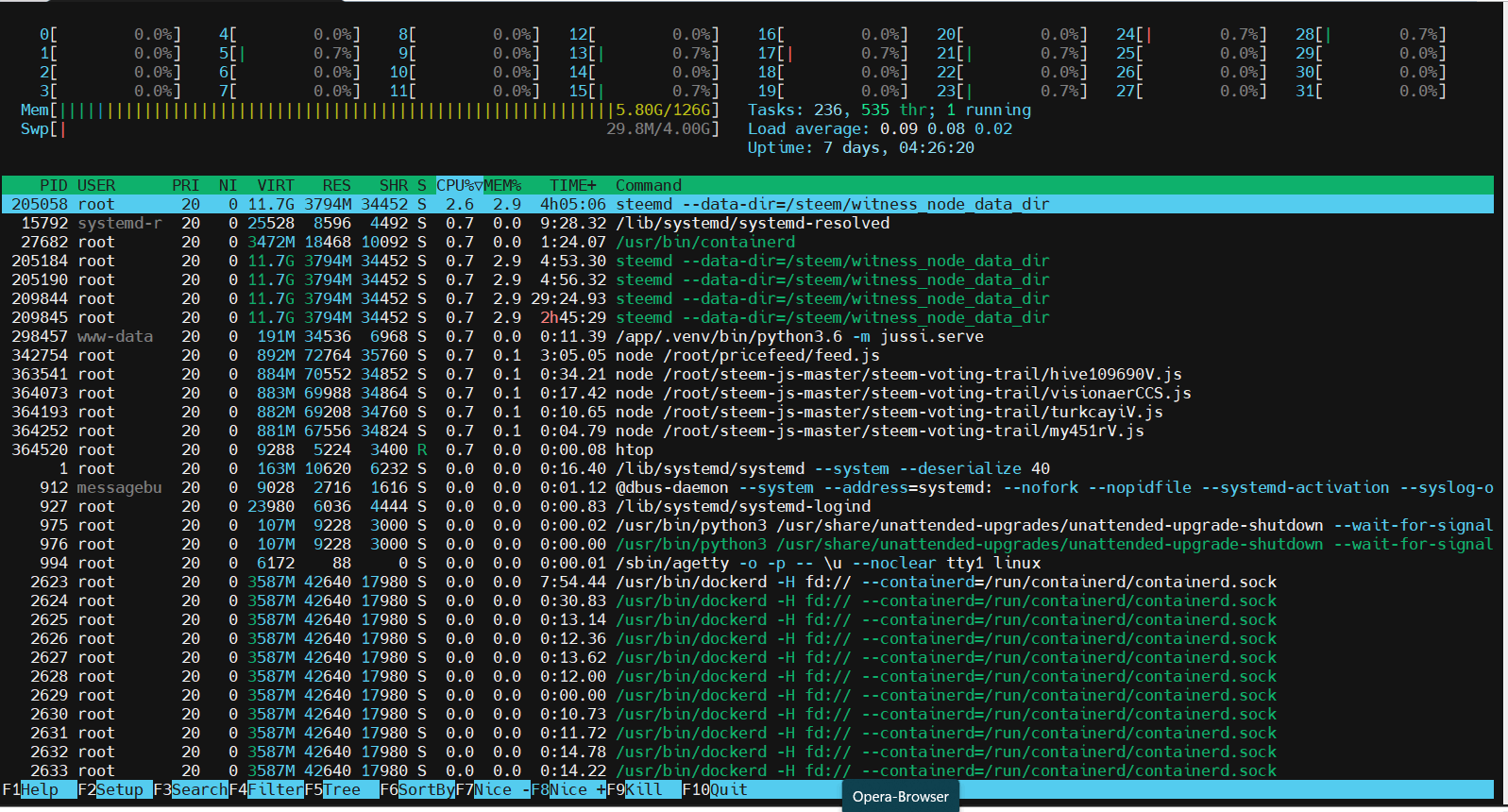Select the dbus-daemon messagebus row

click(x=748, y=487)
